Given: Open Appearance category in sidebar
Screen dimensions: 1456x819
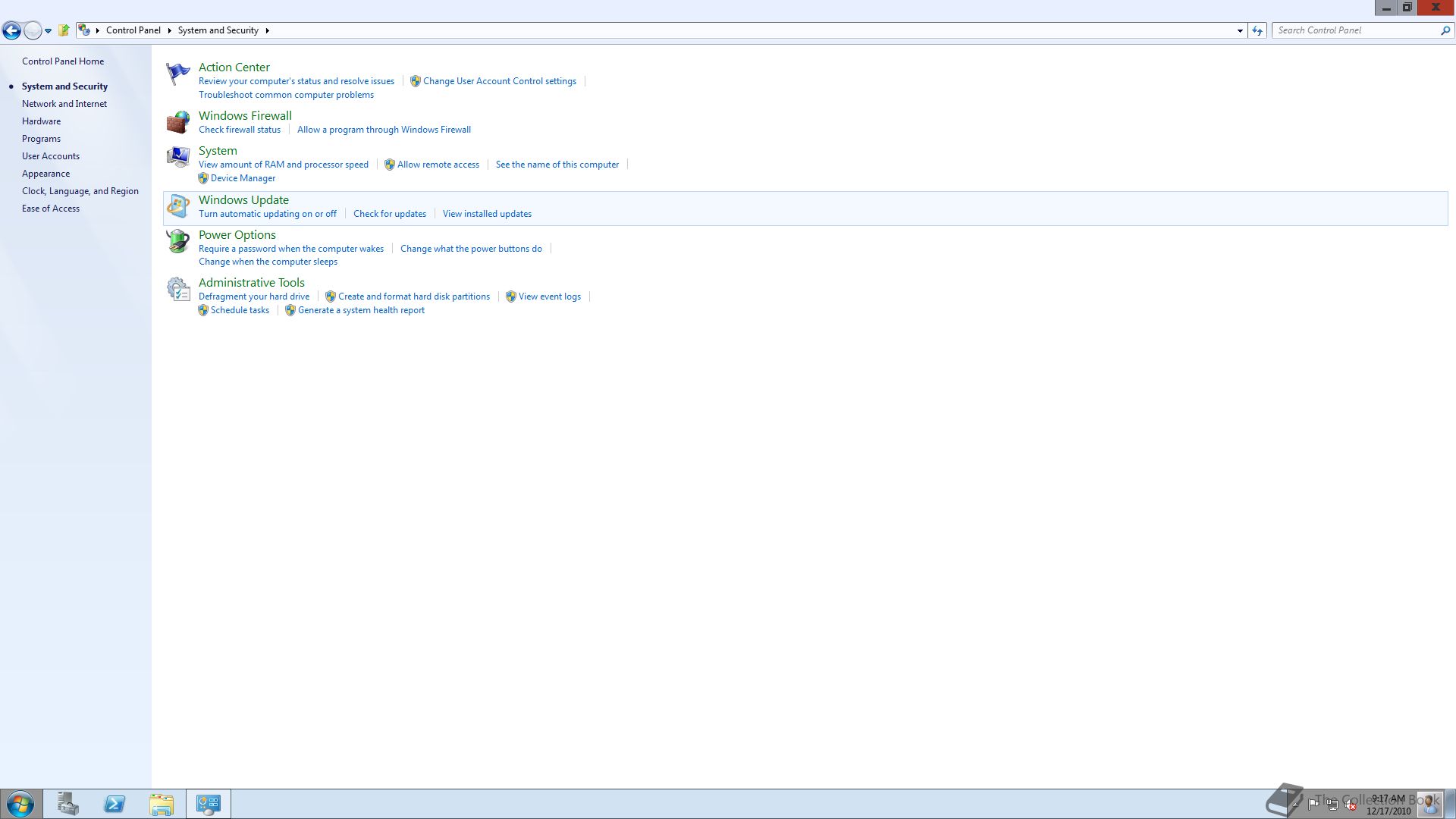Looking at the screenshot, I should (x=45, y=174).
